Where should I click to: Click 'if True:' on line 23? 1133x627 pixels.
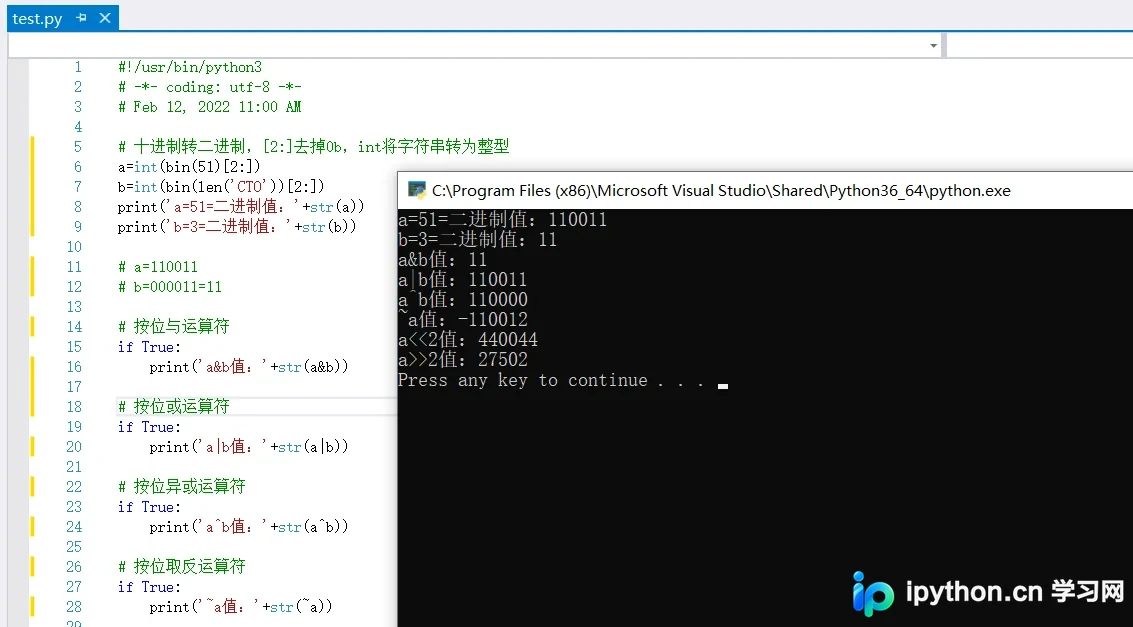pyautogui.click(x=150, y=507)
